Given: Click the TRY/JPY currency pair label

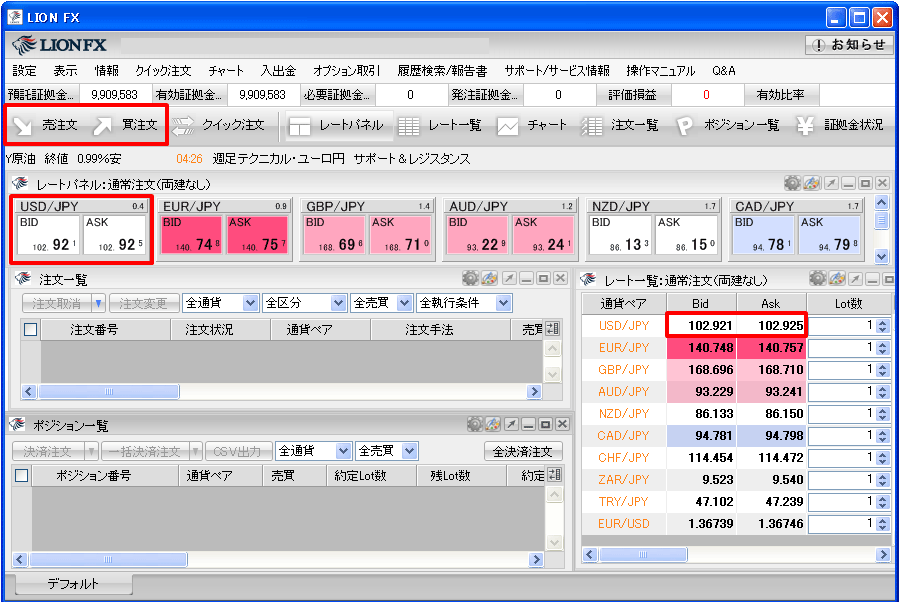Looking at the screenshot, I should tap(623, 501).
